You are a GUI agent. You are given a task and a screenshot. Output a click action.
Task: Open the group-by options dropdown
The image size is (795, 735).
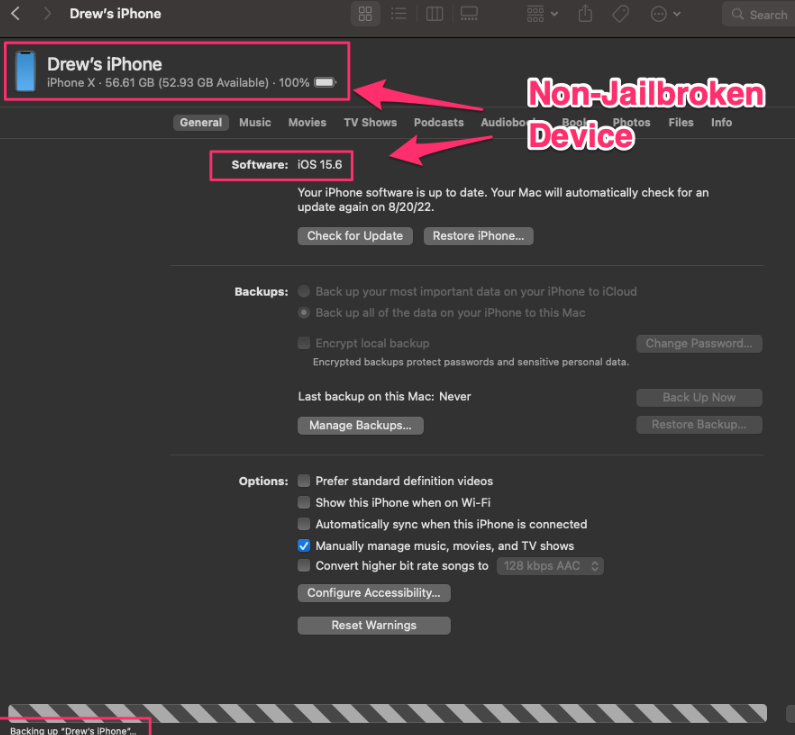(542, 14)
